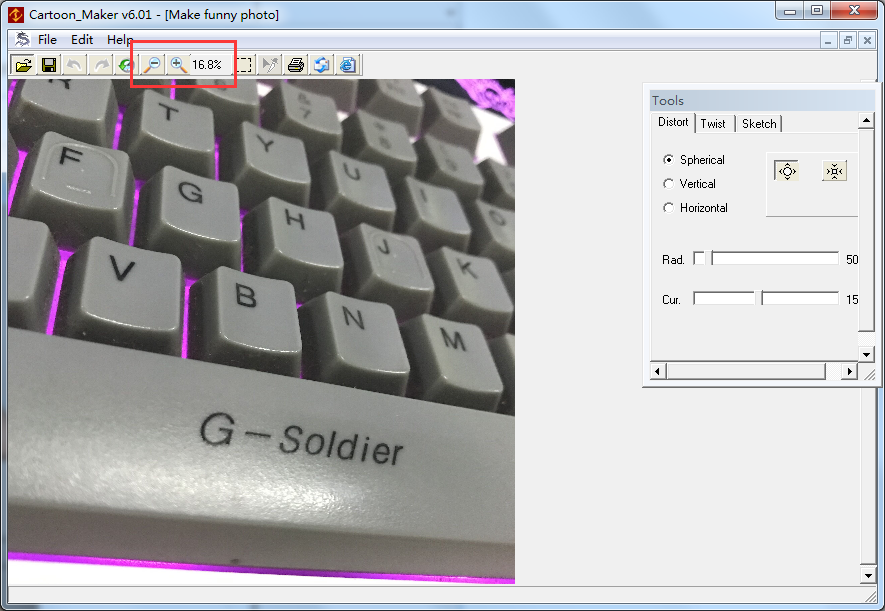Undo the last action
This screenshot has width=885, height=611.
pos(74,65)
